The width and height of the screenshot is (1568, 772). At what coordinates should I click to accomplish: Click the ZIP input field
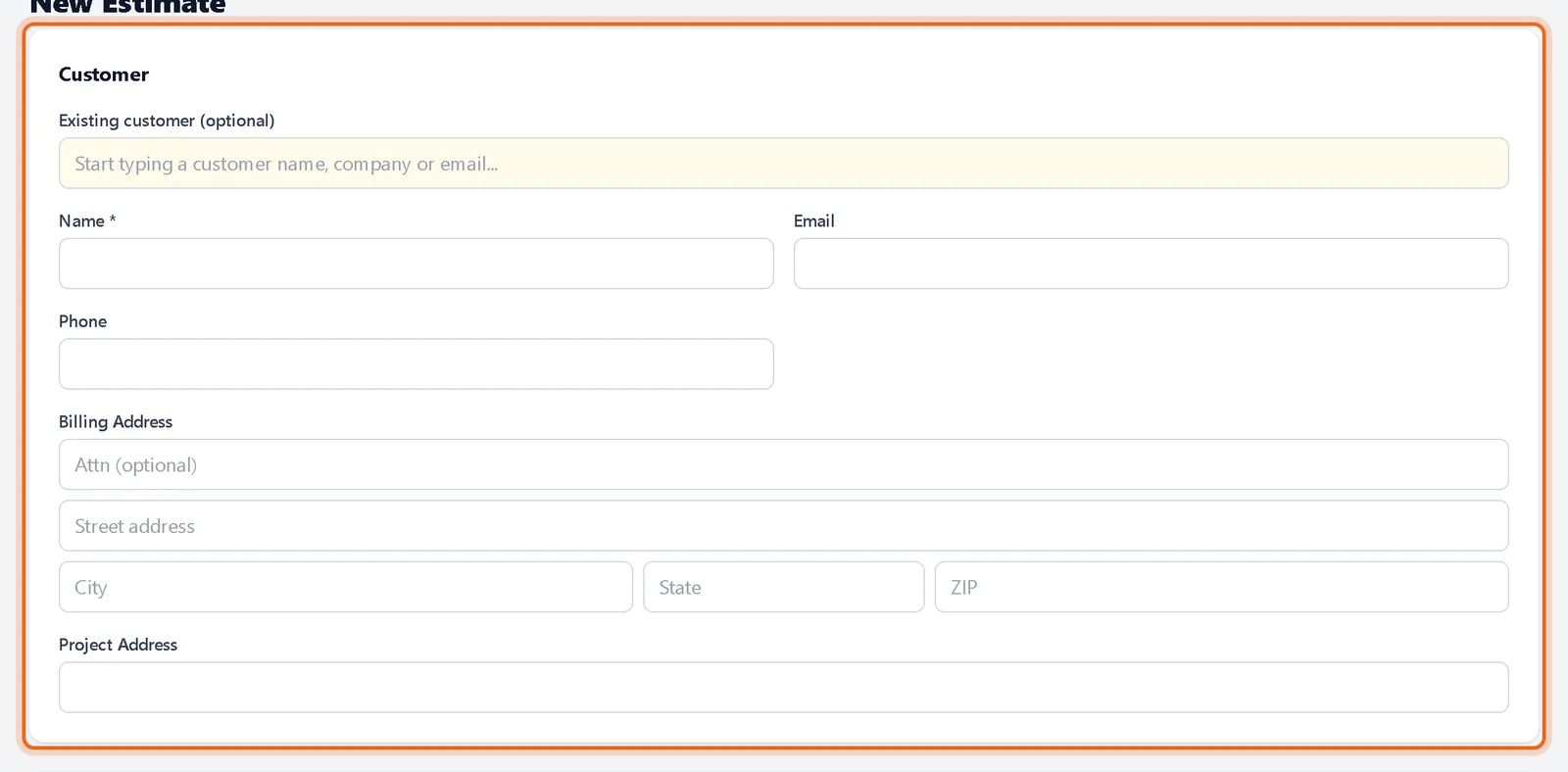click(x=1221, y=587)
